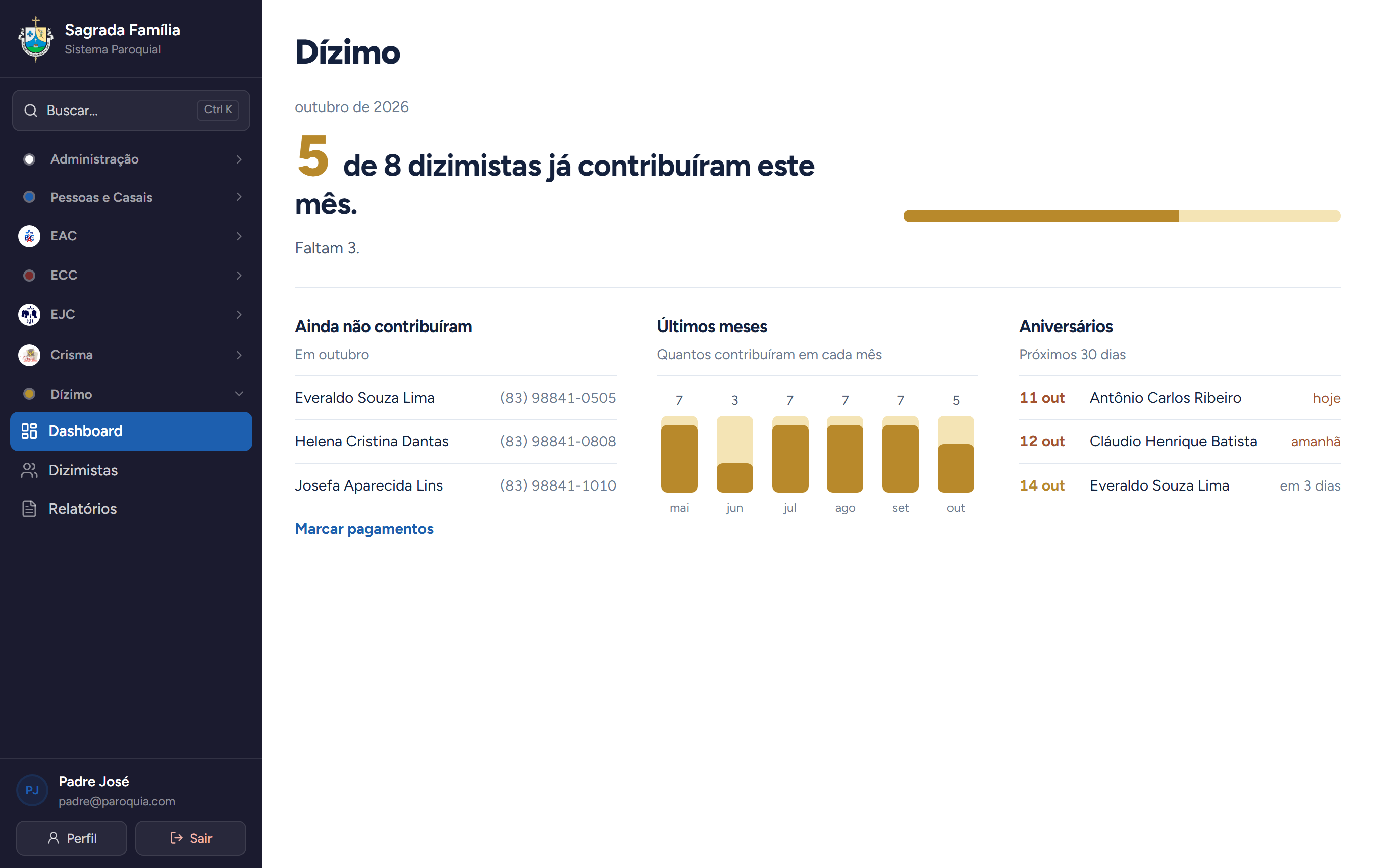Click the 12 out birthday date
The height and width of the screenshot is (868, 1373).
(1042, 442)
